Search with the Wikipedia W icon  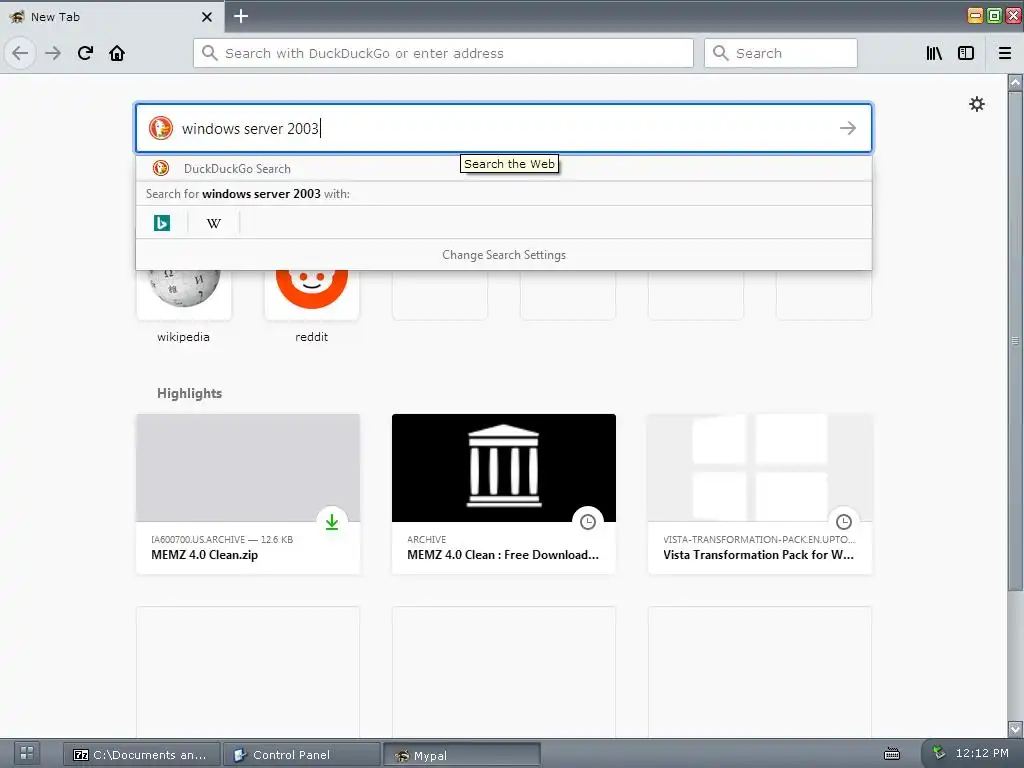click(214, 223)
